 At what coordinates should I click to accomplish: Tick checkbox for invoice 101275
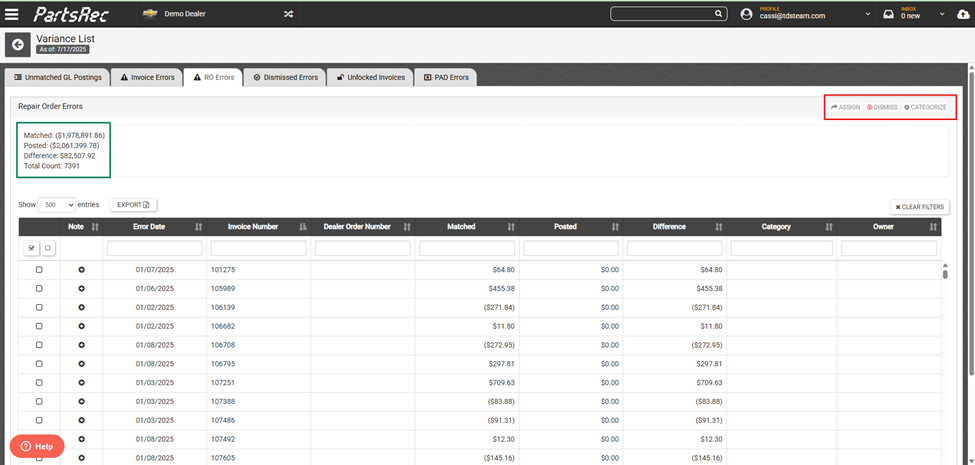click(39, 270)
